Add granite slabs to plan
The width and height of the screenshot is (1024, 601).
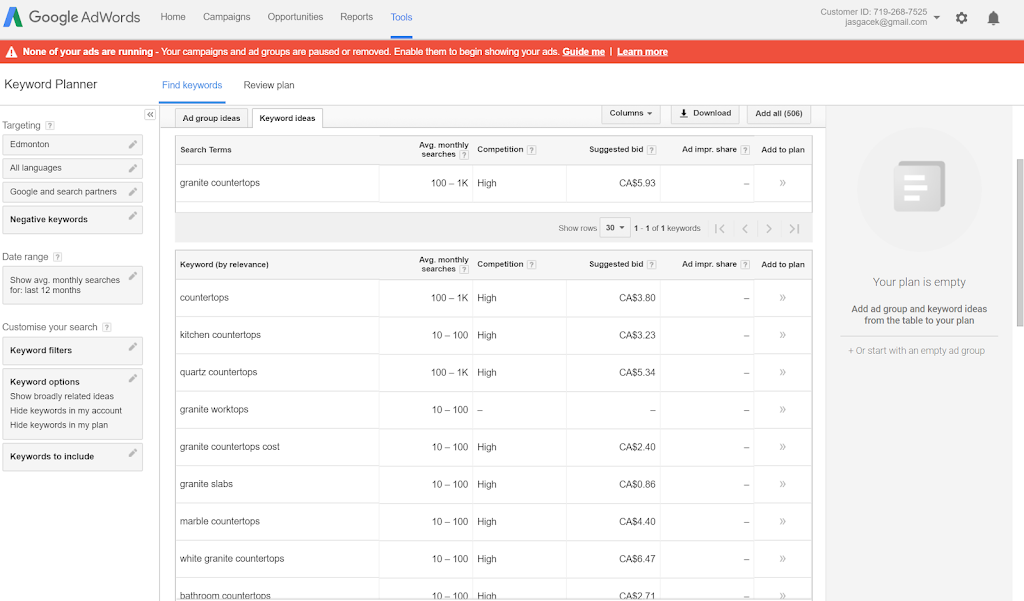782,484
